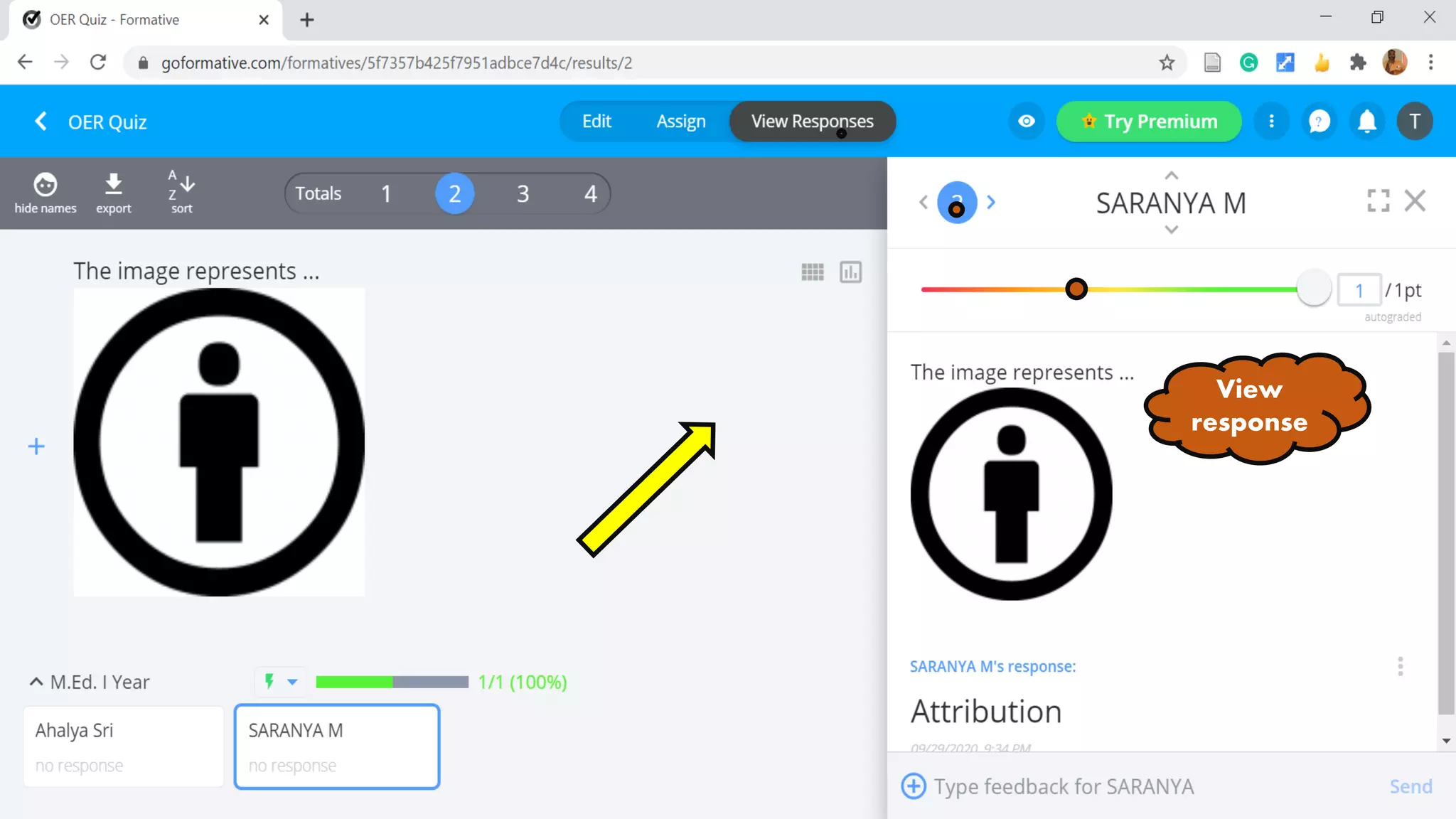This screenshot has width=1456, height=819.
Task: Click the add attachment plus icon in feedback
Action: [914, 786]
